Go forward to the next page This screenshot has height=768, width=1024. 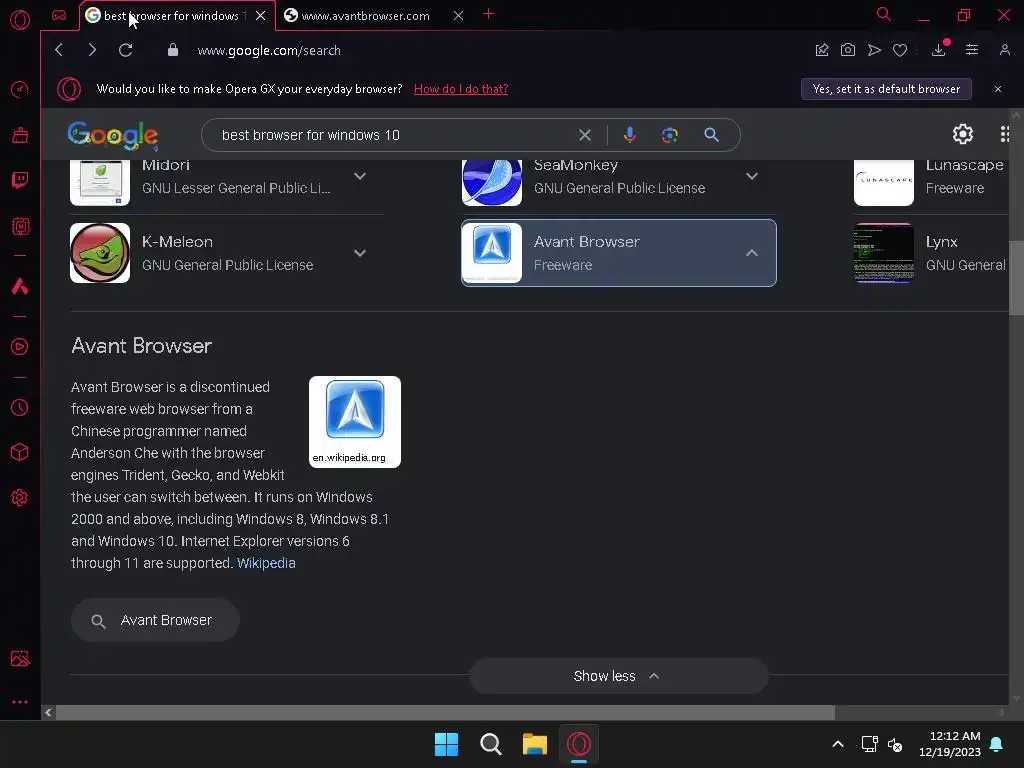(x=92, y=50)
